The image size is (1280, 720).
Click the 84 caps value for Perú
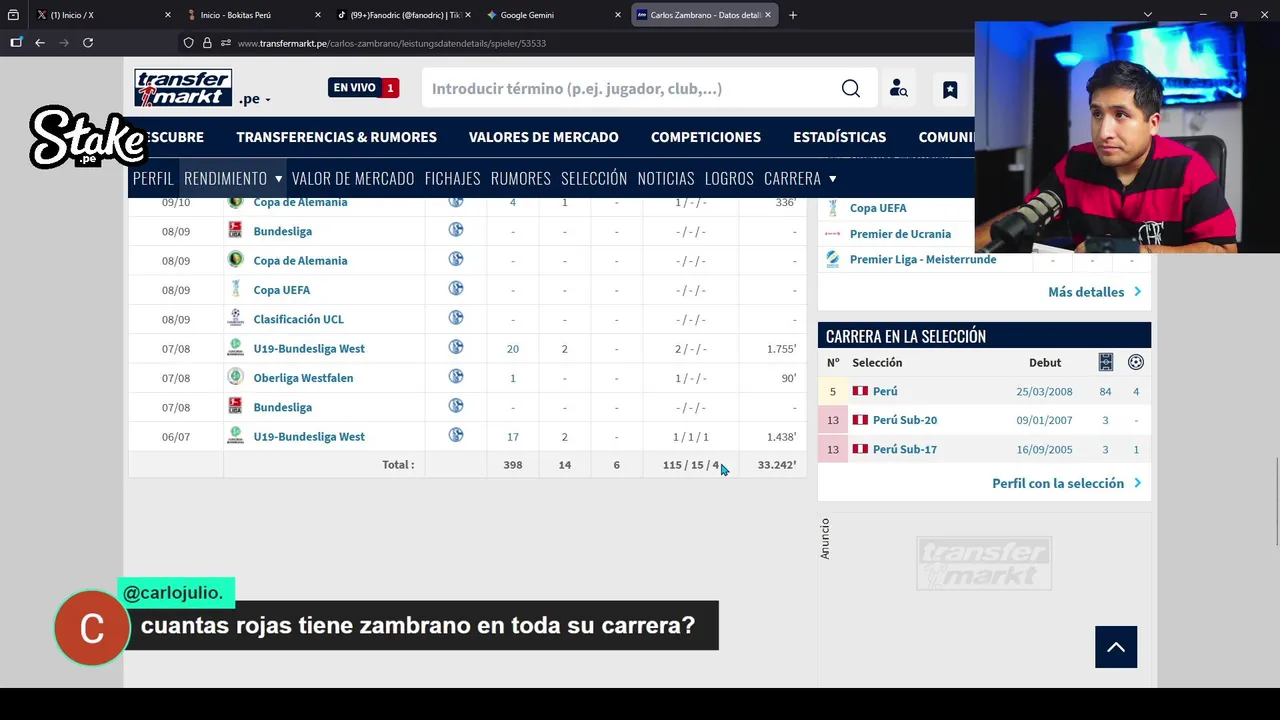click(1105, 391)
